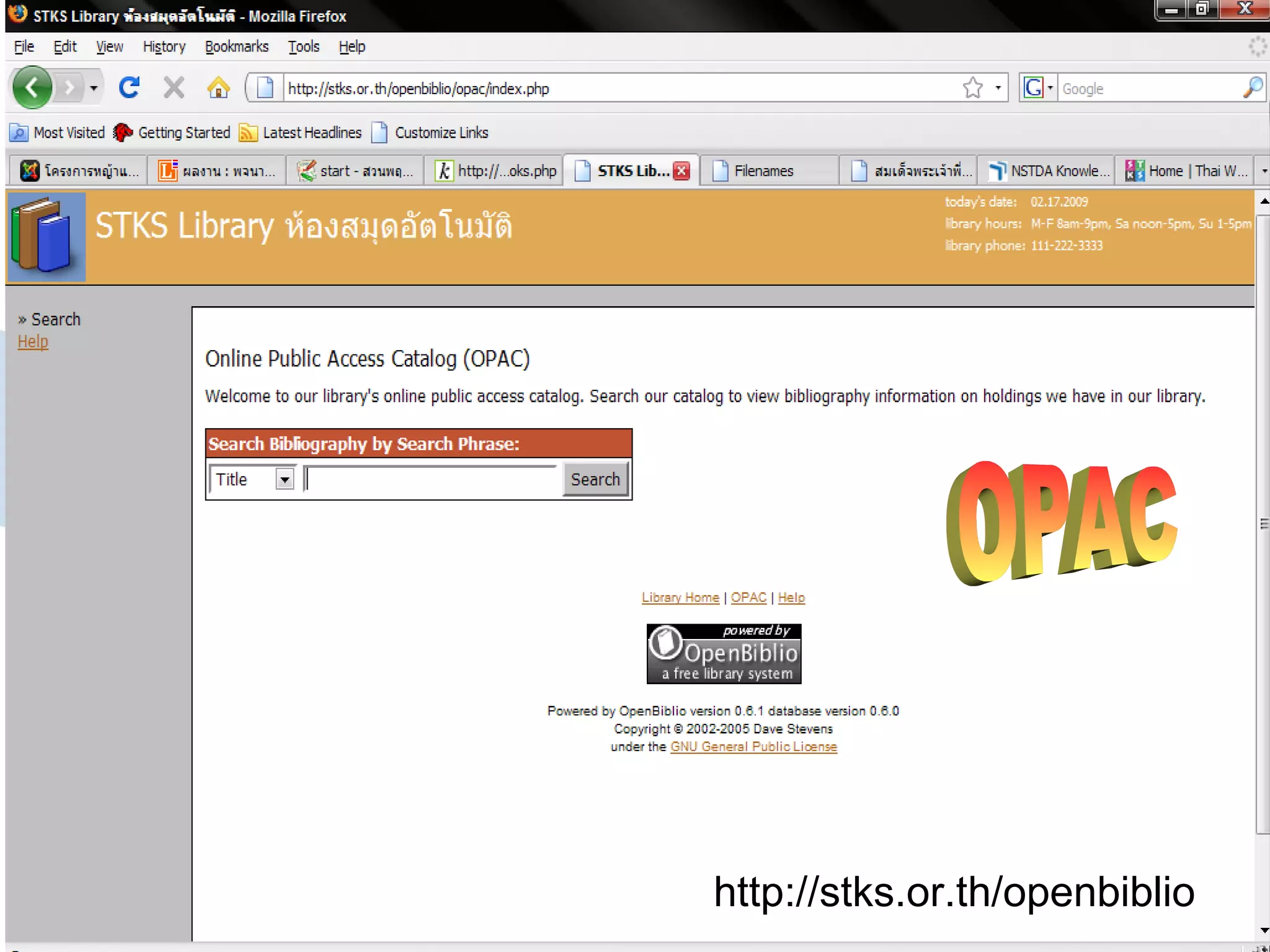Open the Edit menu

64,46
